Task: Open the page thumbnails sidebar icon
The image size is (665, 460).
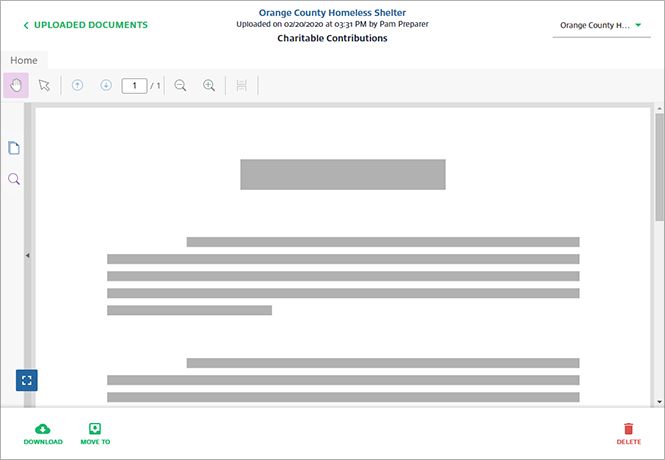Action: coord(14,148)
